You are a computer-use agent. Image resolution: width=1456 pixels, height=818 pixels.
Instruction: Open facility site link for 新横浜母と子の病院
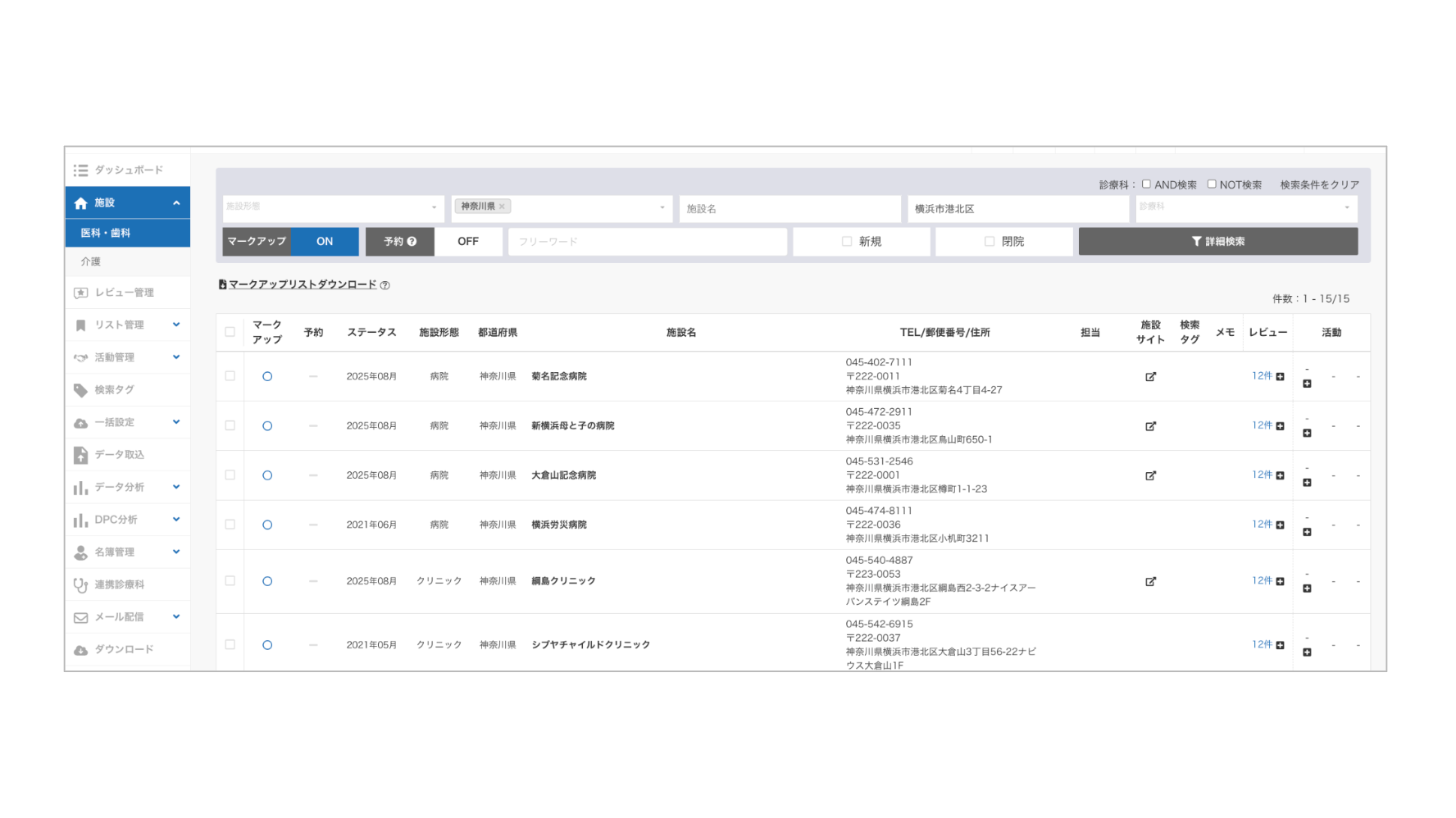[x=1151, y=426]
